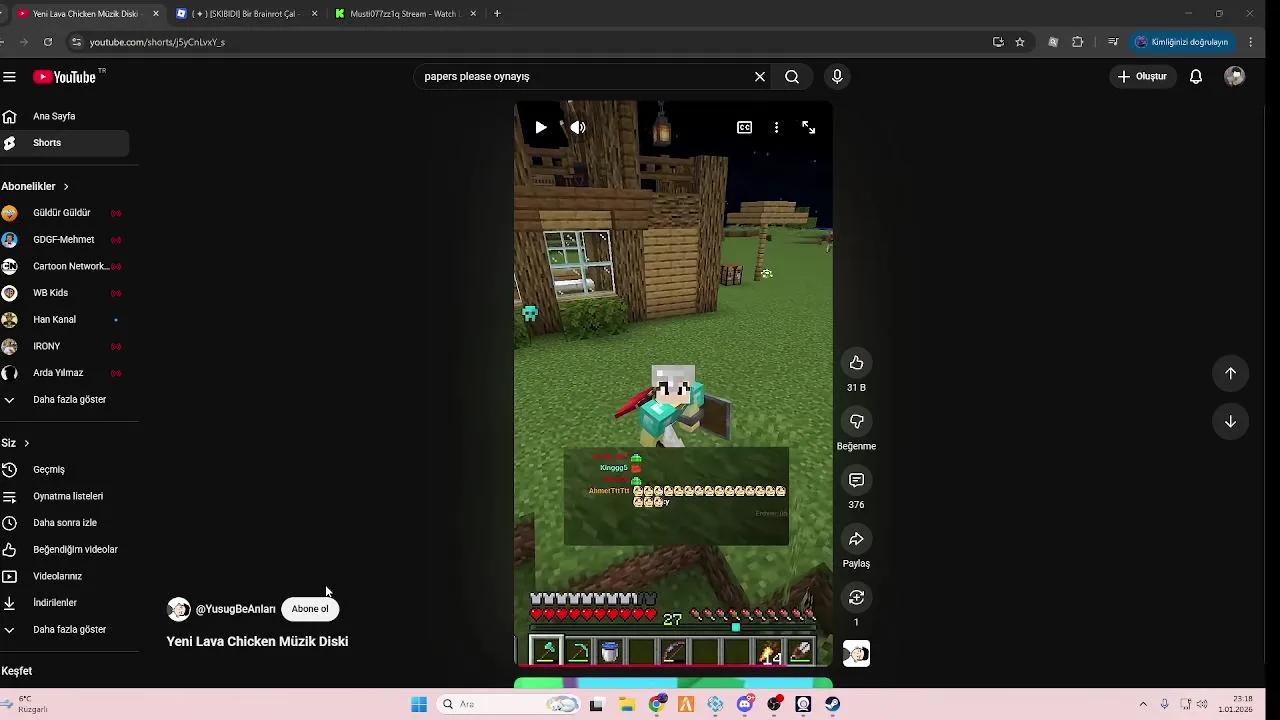Open the browser extensions puzzle icon

(x=1077, y=42)
